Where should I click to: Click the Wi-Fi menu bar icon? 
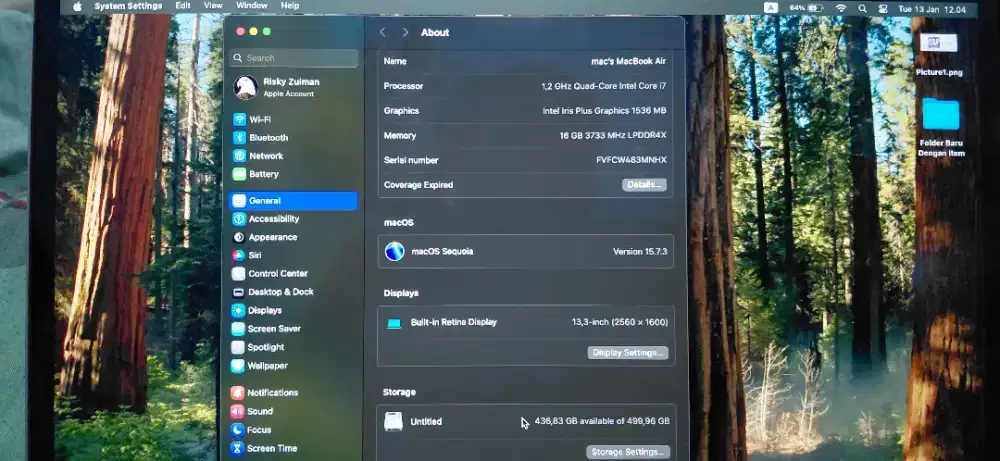(841, 8)
